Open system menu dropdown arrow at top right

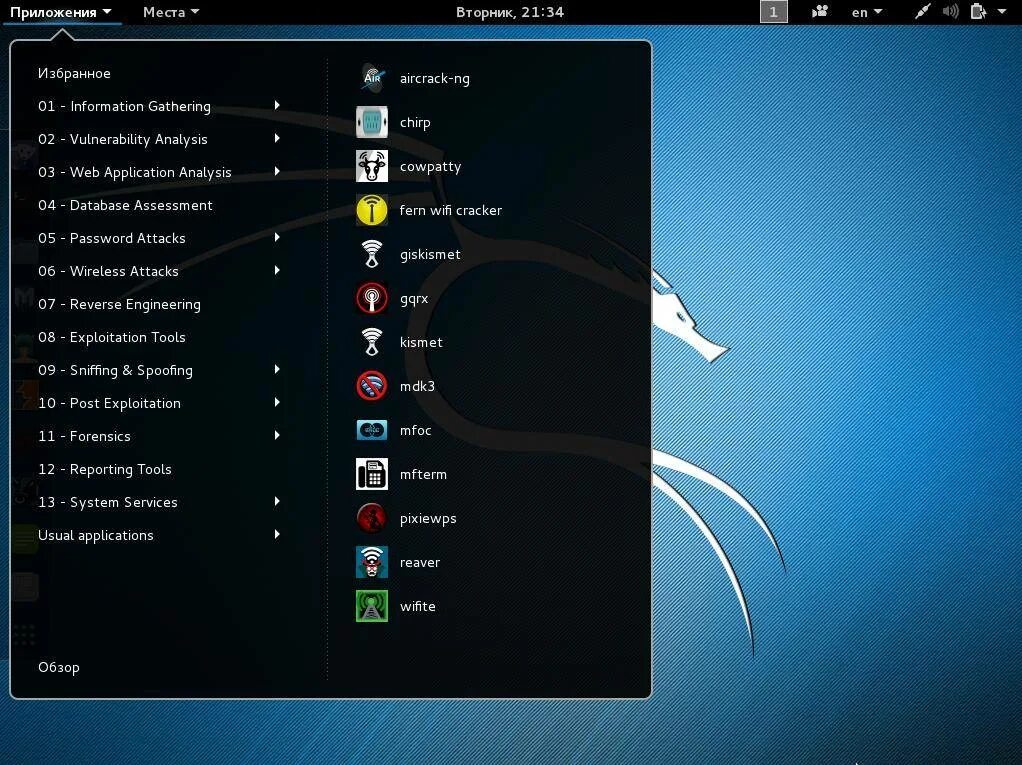1002,12
